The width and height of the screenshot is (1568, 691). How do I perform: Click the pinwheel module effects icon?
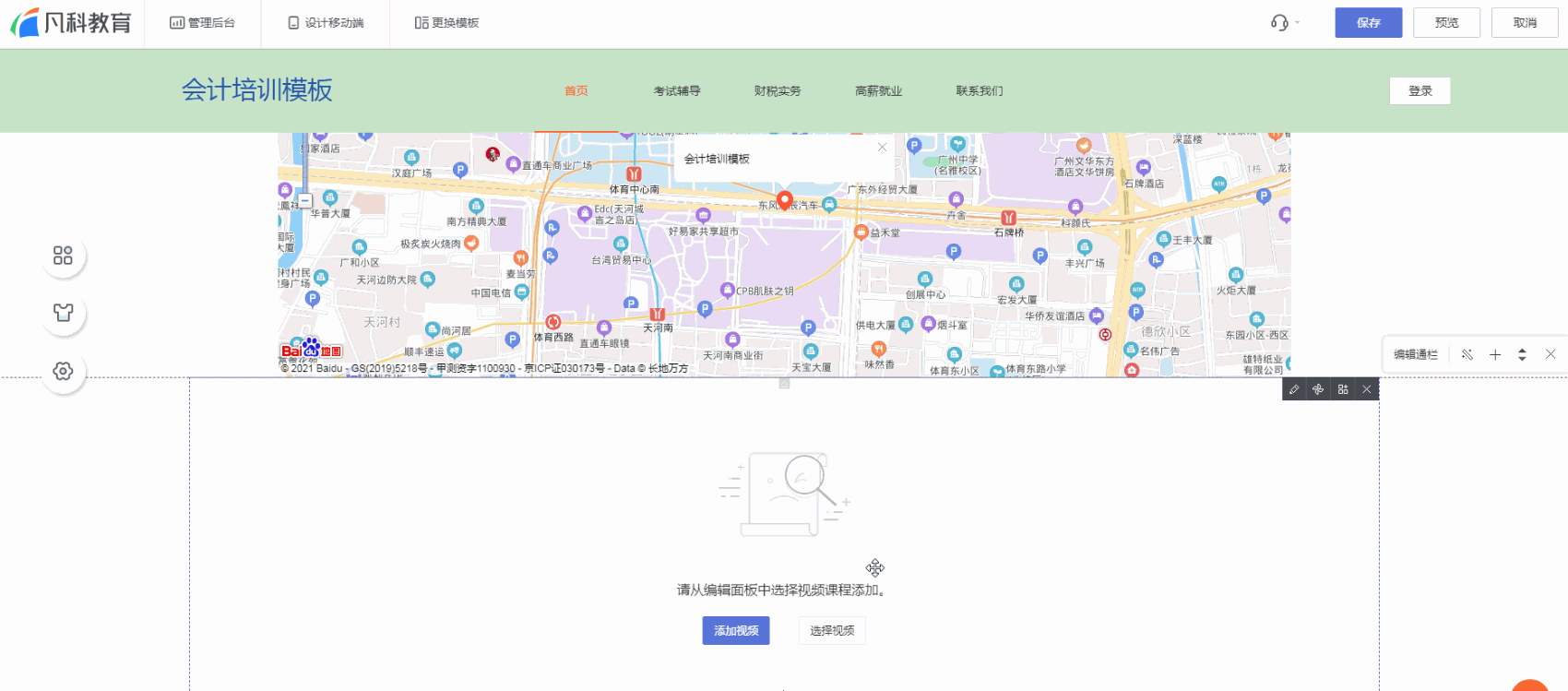[1318, 389]
